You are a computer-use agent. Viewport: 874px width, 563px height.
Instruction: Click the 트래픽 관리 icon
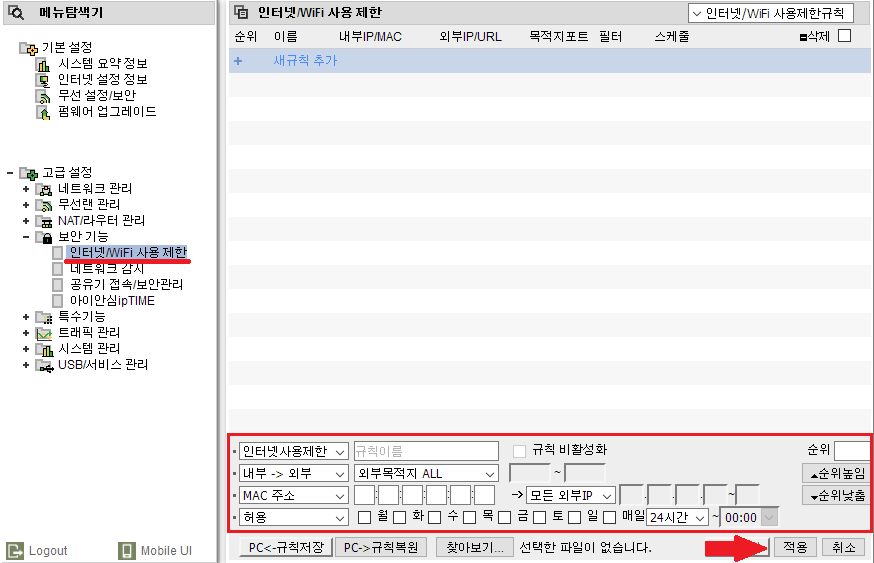click(x=44, y=333)
